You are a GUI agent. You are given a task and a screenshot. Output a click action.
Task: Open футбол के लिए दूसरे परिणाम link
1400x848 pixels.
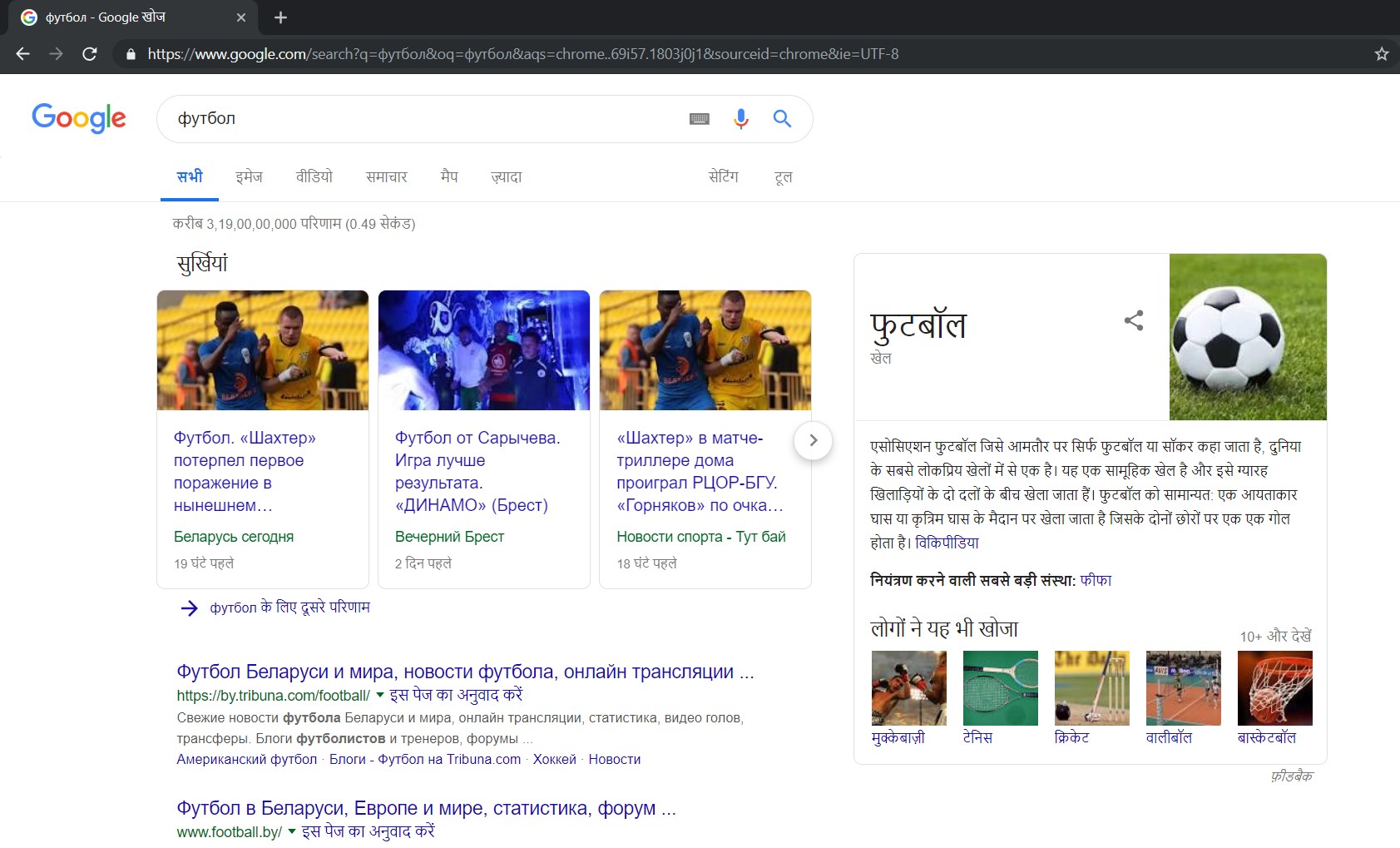point(289,607)
